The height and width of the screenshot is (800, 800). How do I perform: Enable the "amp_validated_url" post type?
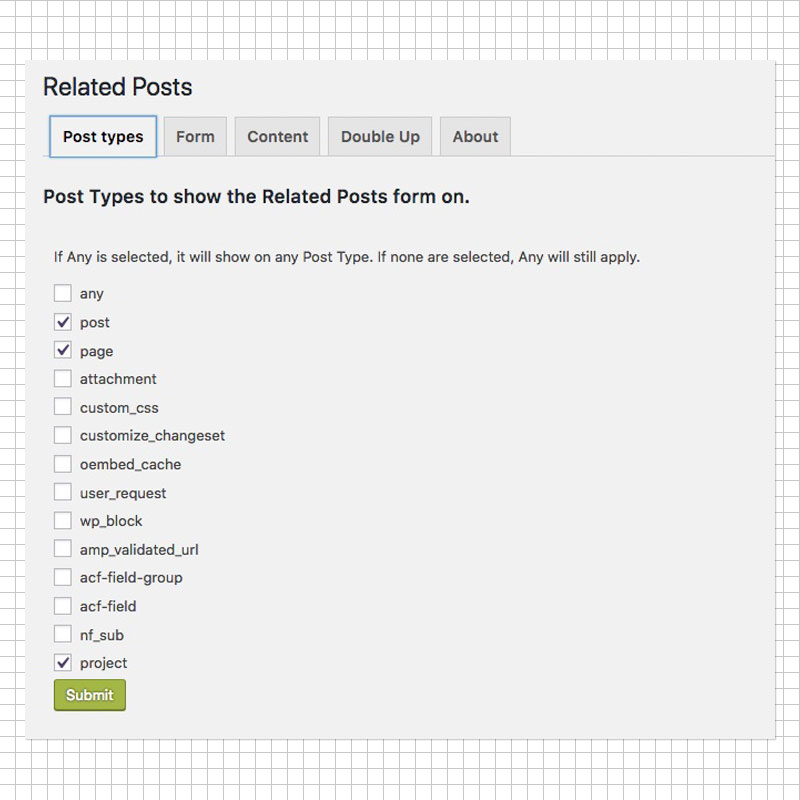(62, 548)
